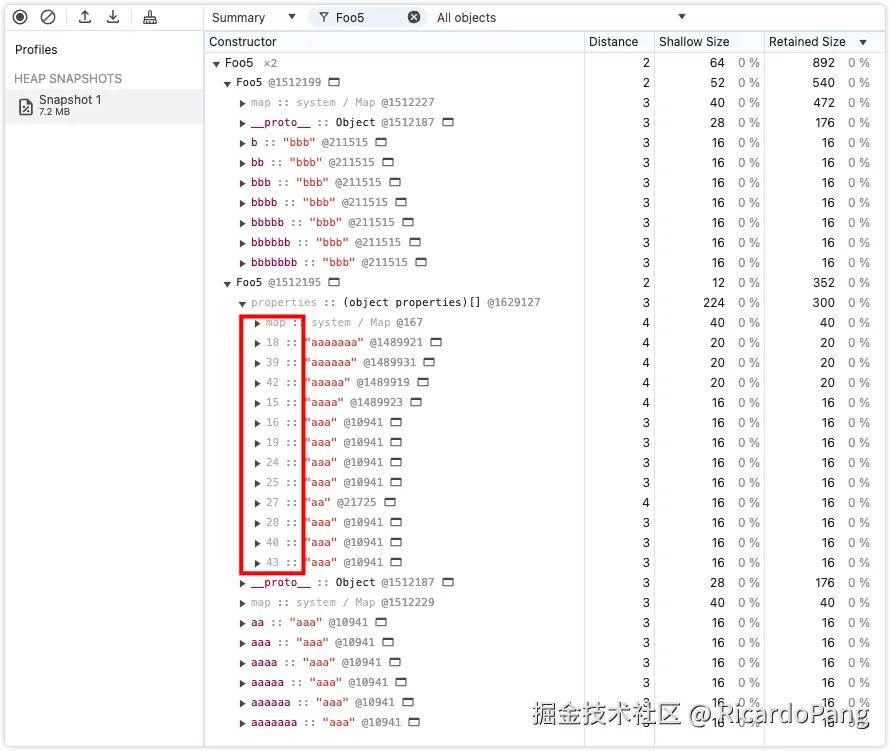Click shallow size value 224

713,303
